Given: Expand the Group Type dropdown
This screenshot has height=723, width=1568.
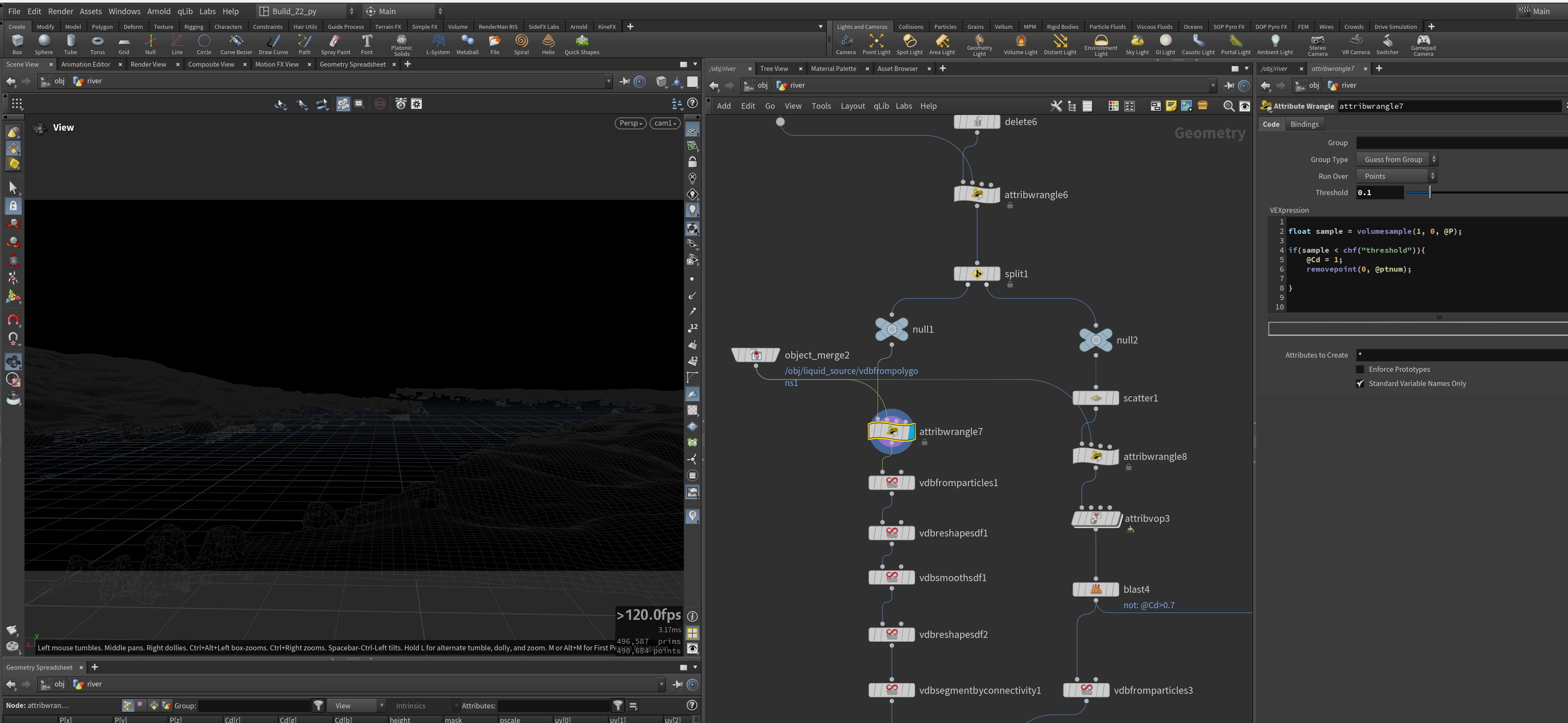Looking at the screenshot, I should [x=1397, y=159].
